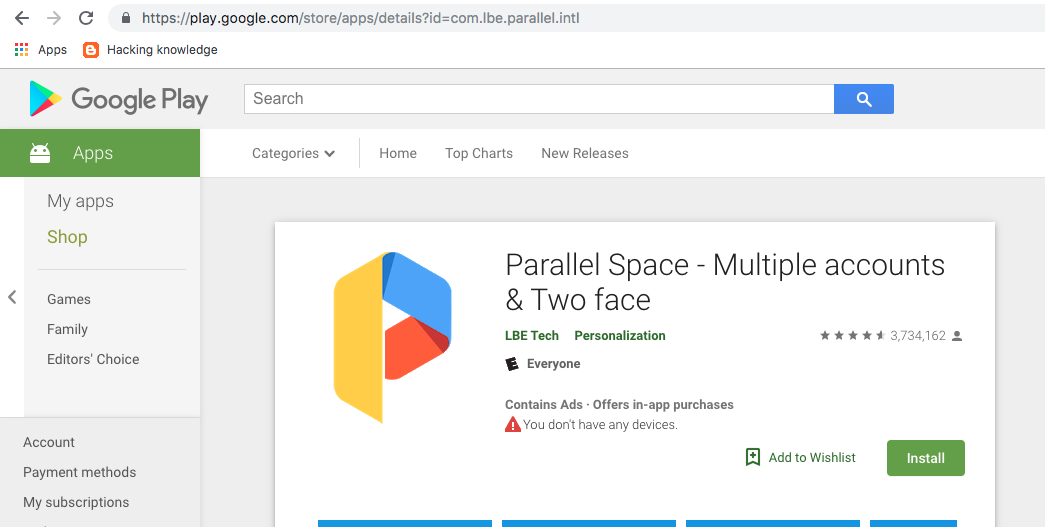Click the browser address bar URL
This screenshot has height=527, width=1045.
361,18
